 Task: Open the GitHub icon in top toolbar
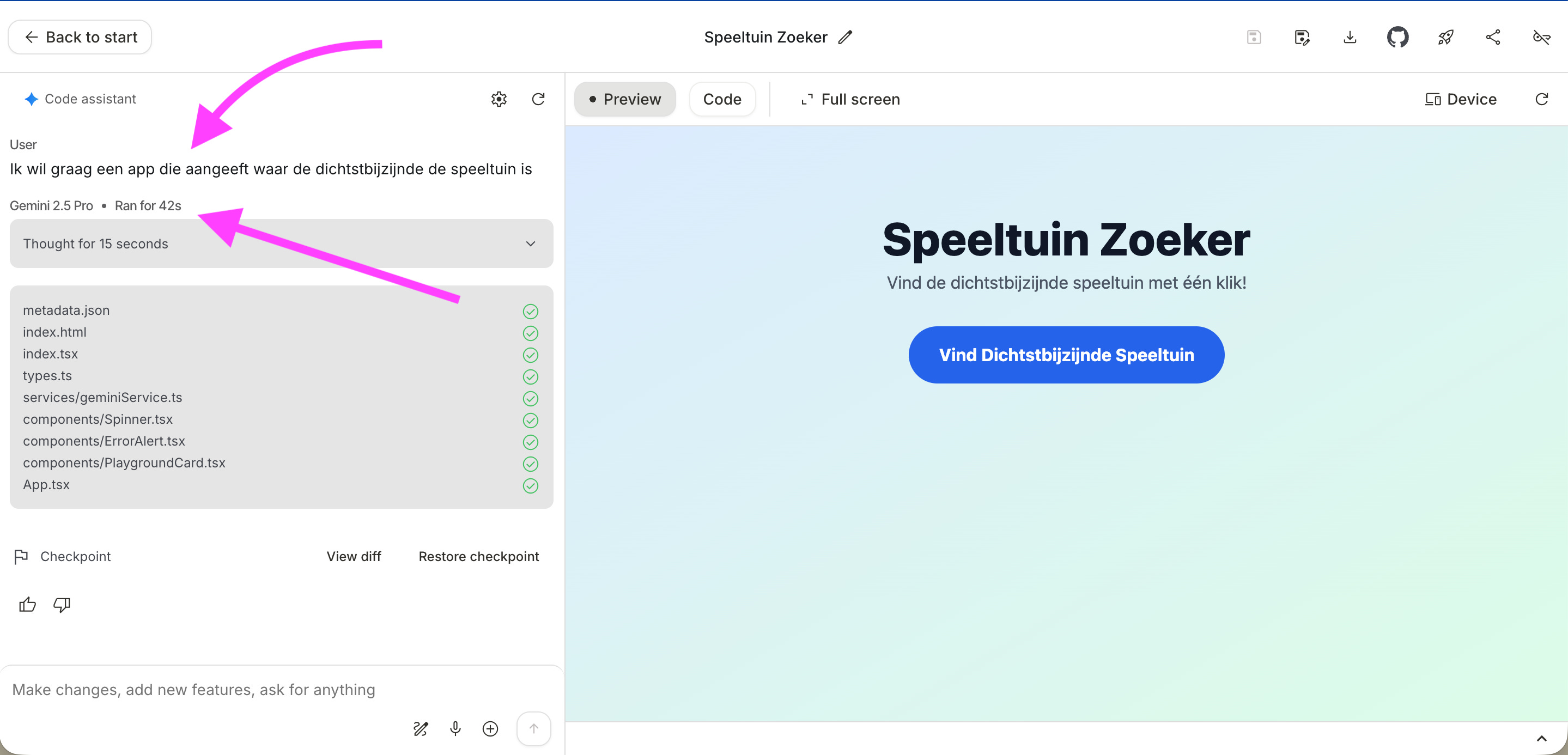pos(1397,37)
